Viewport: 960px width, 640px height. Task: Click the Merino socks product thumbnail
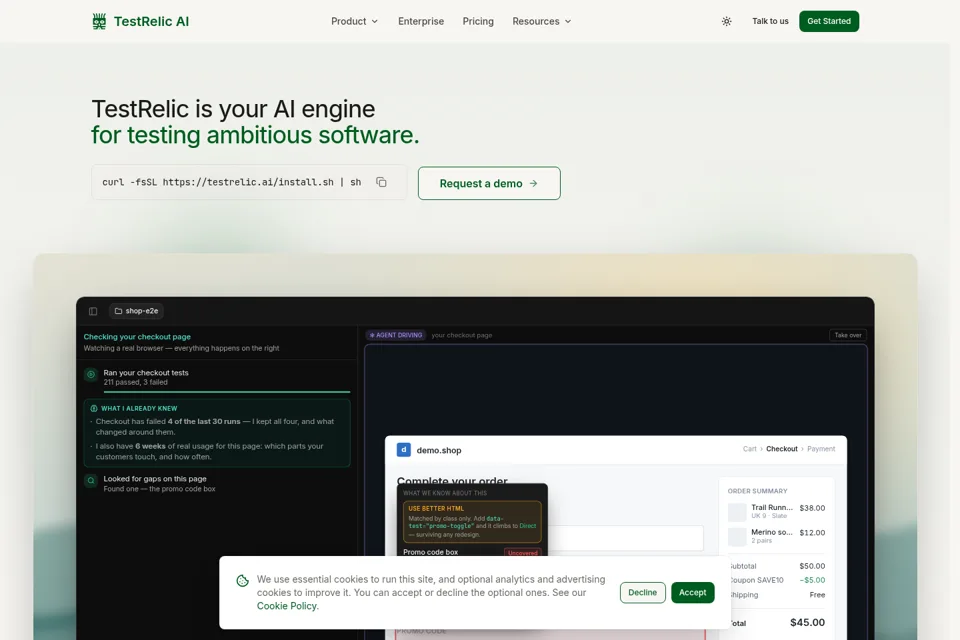737,536
